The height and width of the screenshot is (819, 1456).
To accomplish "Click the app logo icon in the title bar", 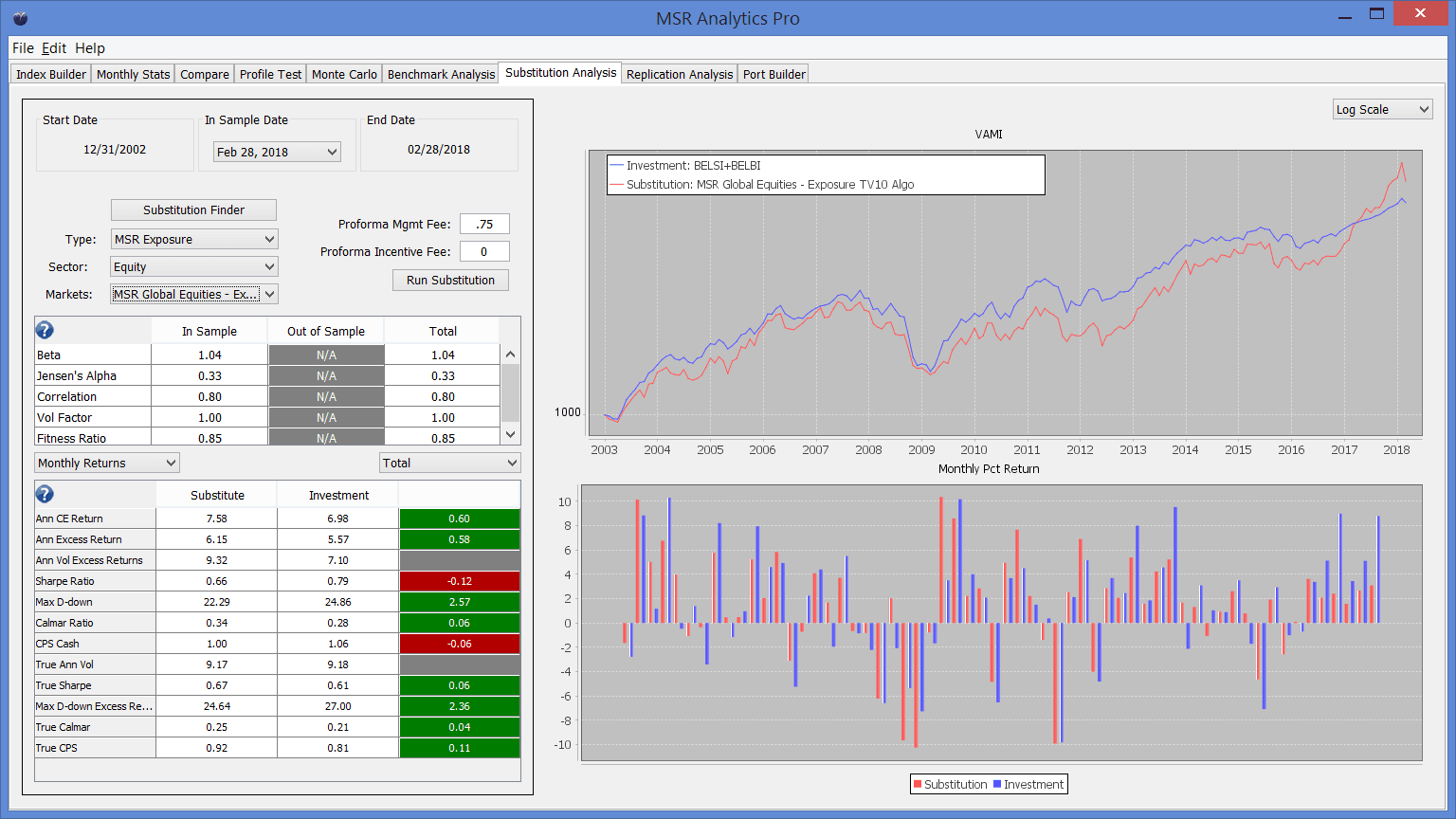I will (x=20, y=18).
